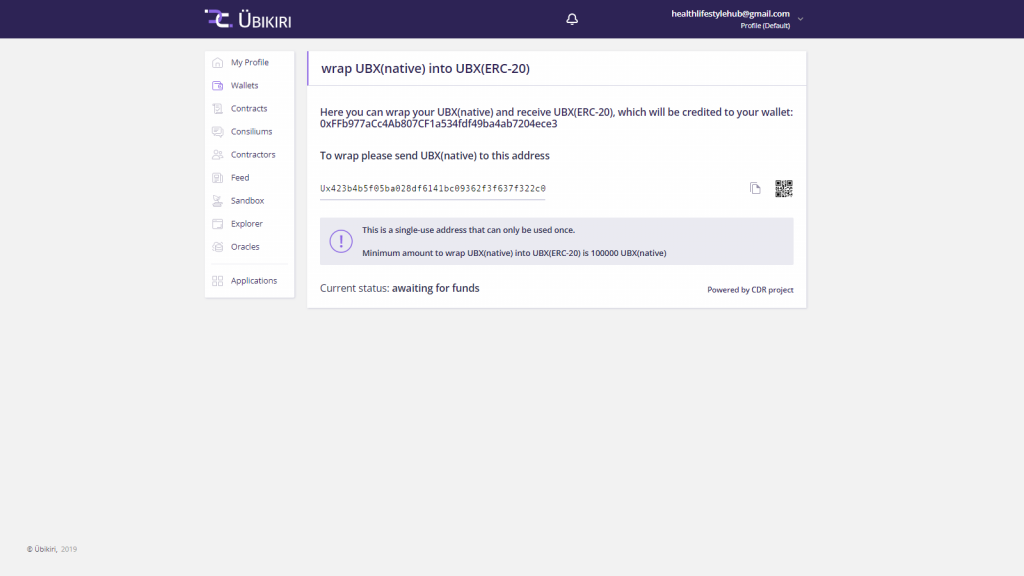Click the Contracts sidebar icon
Image resolution: width=1024 pixels, height=576 pixels.
[217, 108]
